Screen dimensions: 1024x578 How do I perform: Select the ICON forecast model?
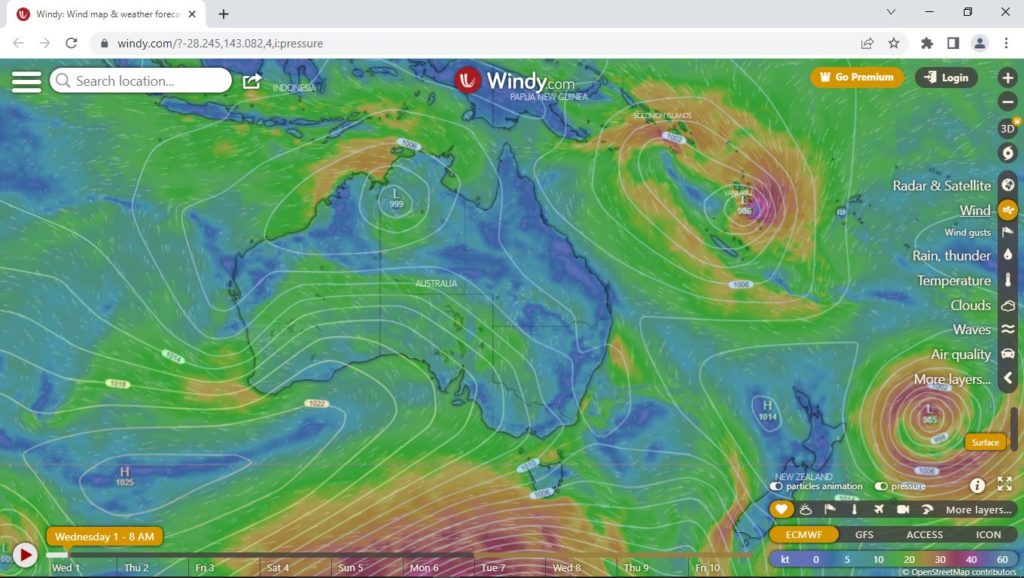[x=988, y=534]
